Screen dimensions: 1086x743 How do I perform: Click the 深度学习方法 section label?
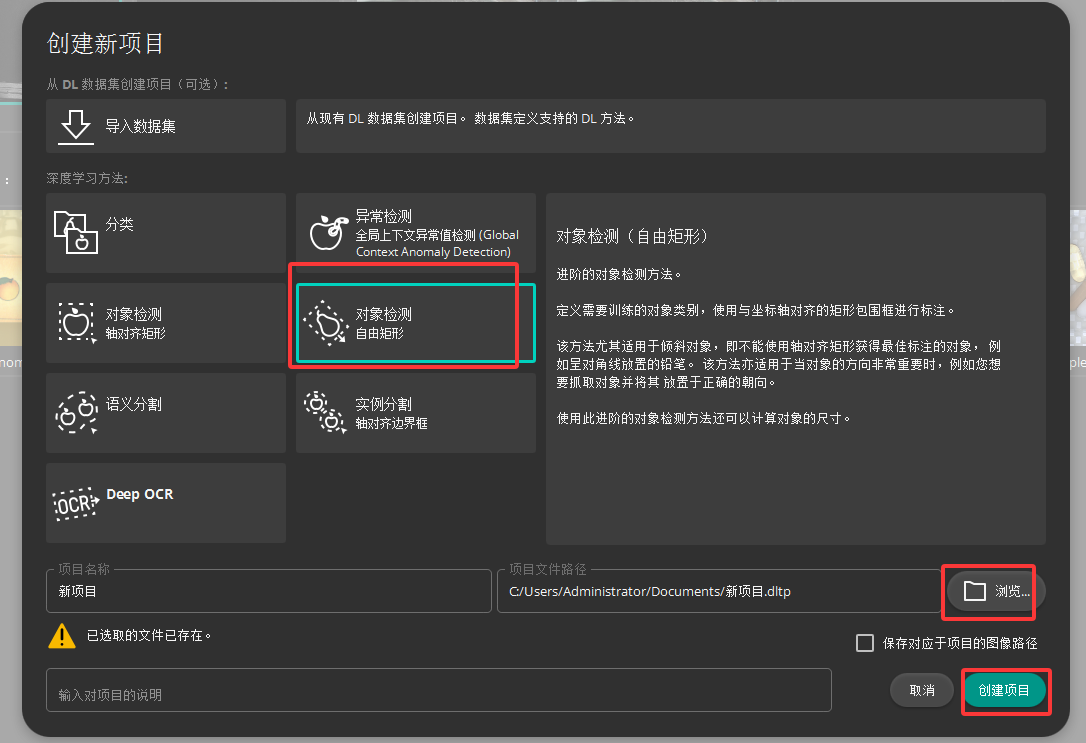87,179
